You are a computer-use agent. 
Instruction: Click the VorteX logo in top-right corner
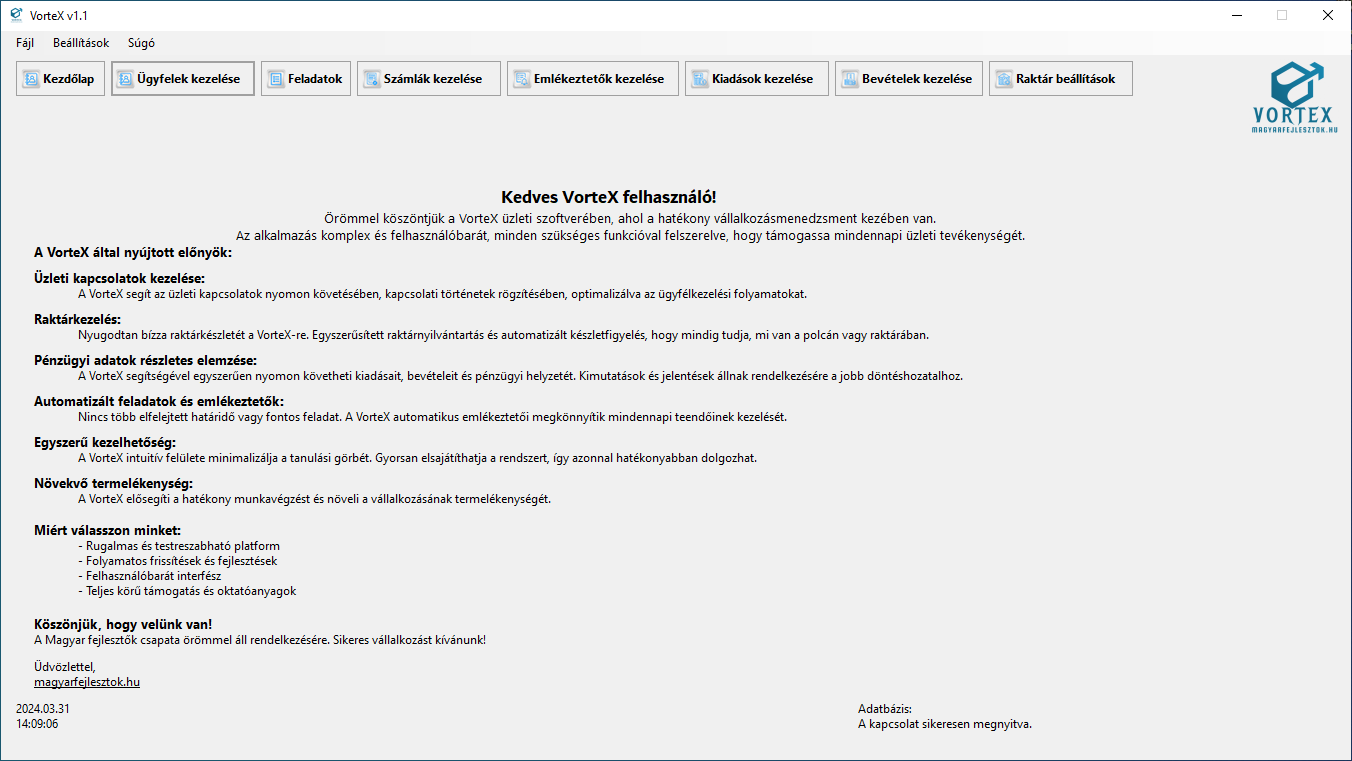(1294, 98)
